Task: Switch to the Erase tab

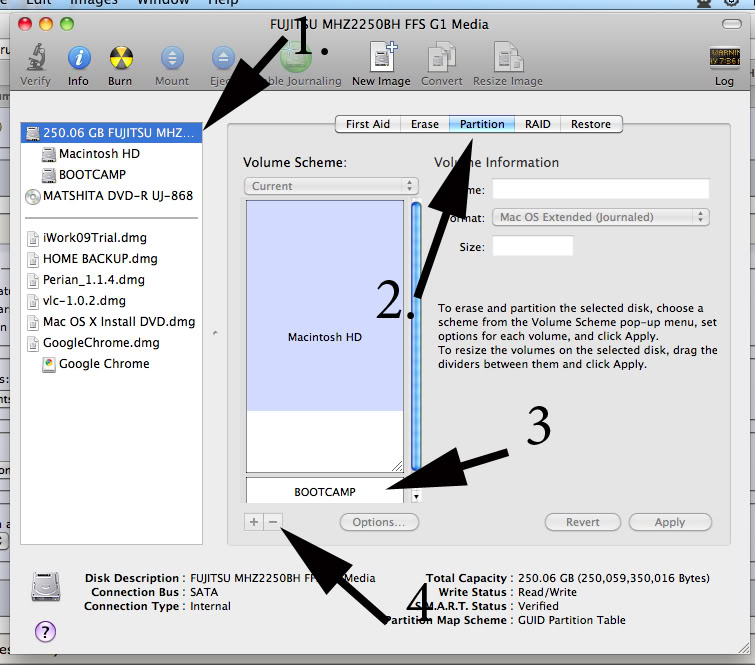Action: [425, 124]
